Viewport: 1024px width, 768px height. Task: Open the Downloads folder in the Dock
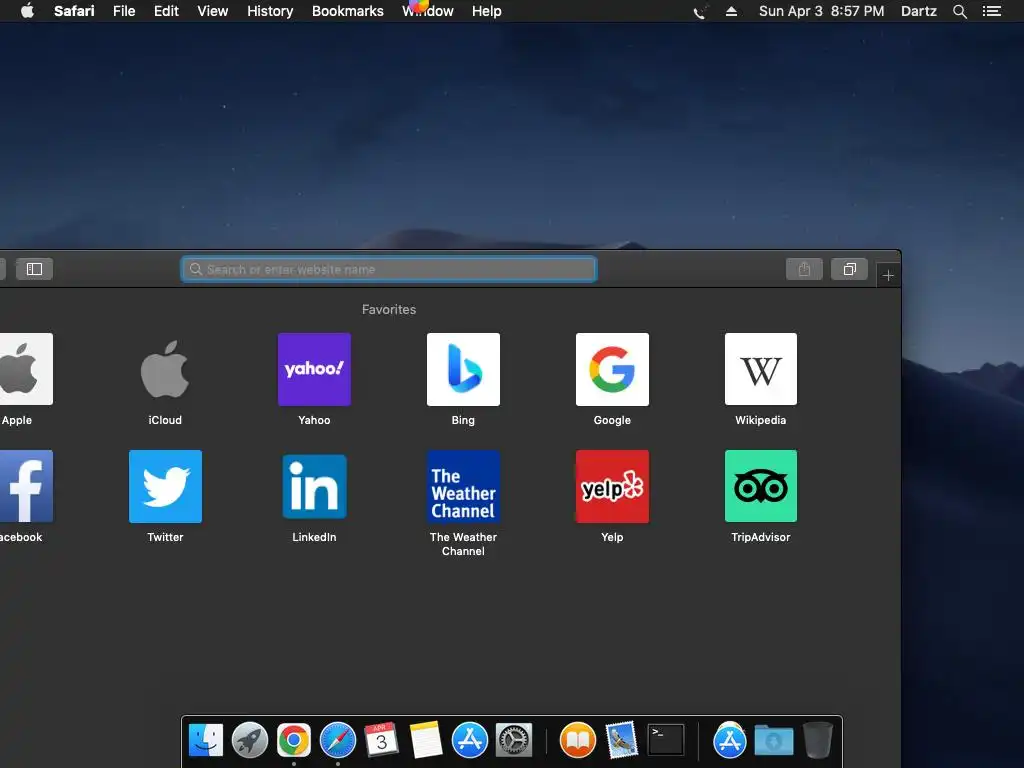[x=774, y=740]
